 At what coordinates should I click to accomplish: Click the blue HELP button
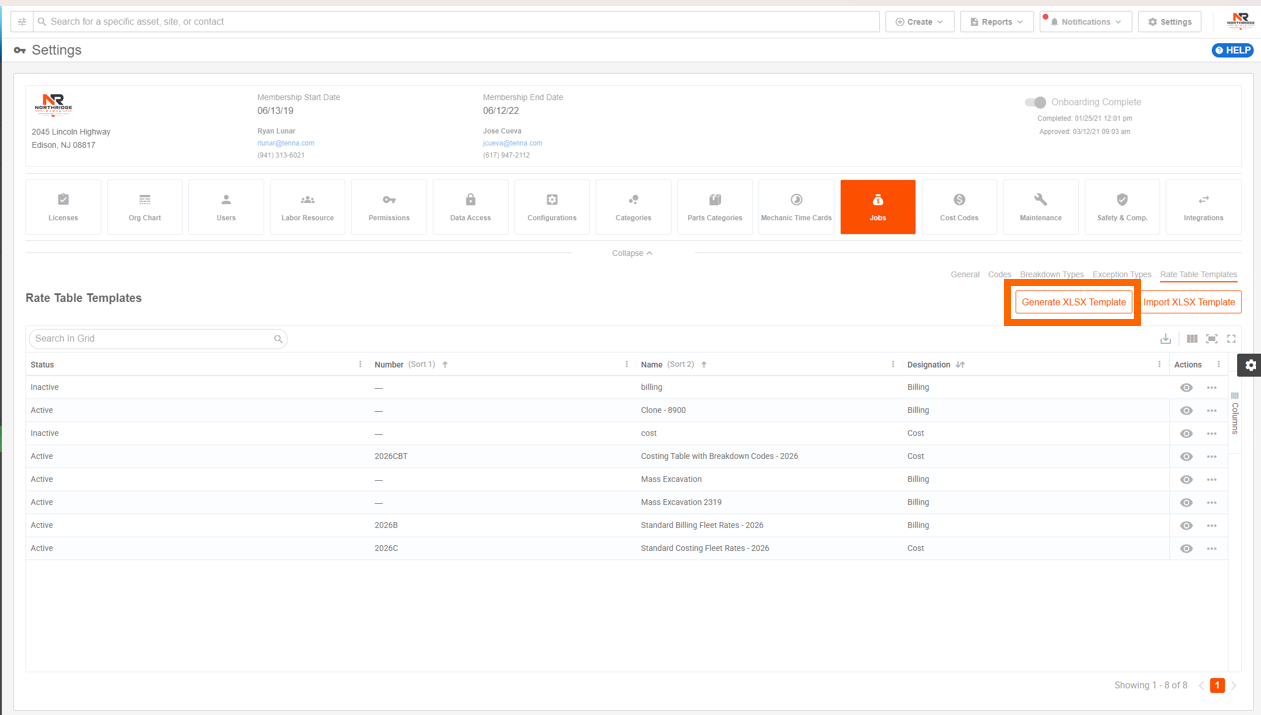click(x=1233, y=50)
